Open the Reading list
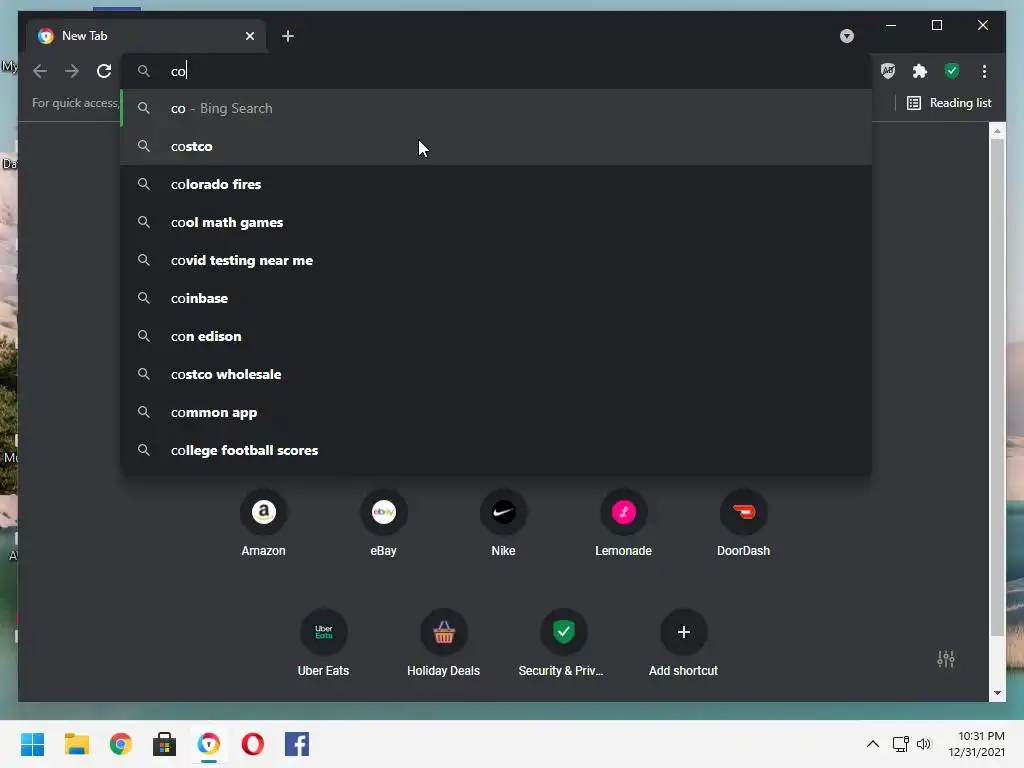This screenshot has width=1024, height=768. [x=949, y=103]
